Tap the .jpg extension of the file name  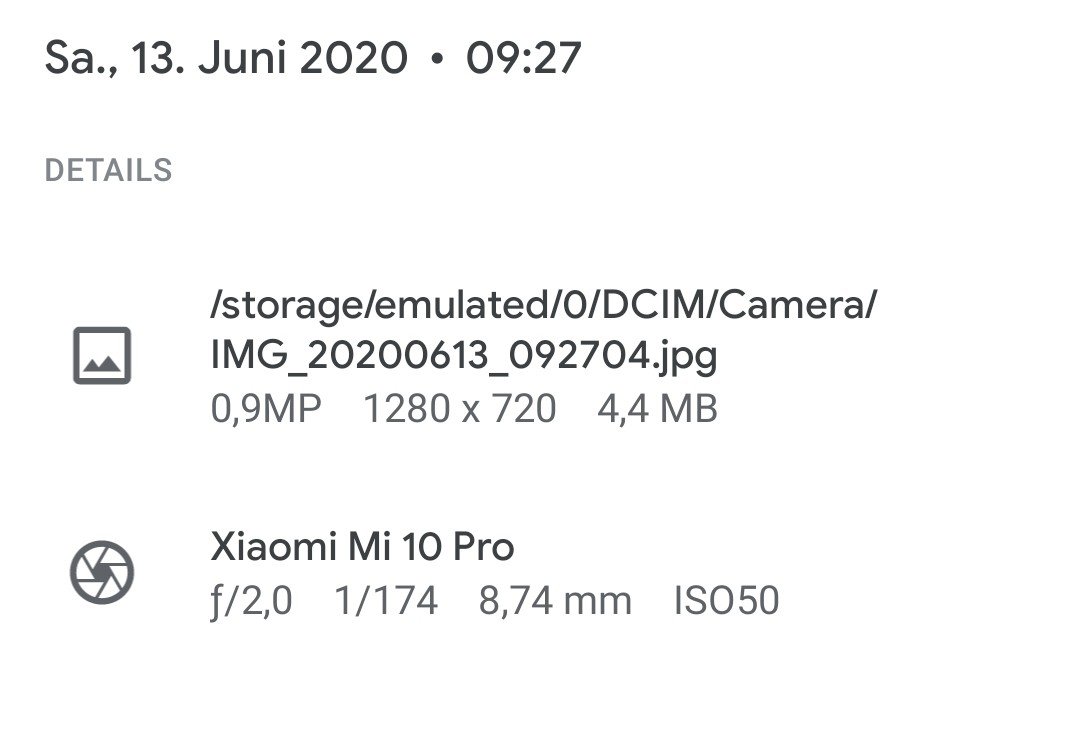tap(683, 358)
